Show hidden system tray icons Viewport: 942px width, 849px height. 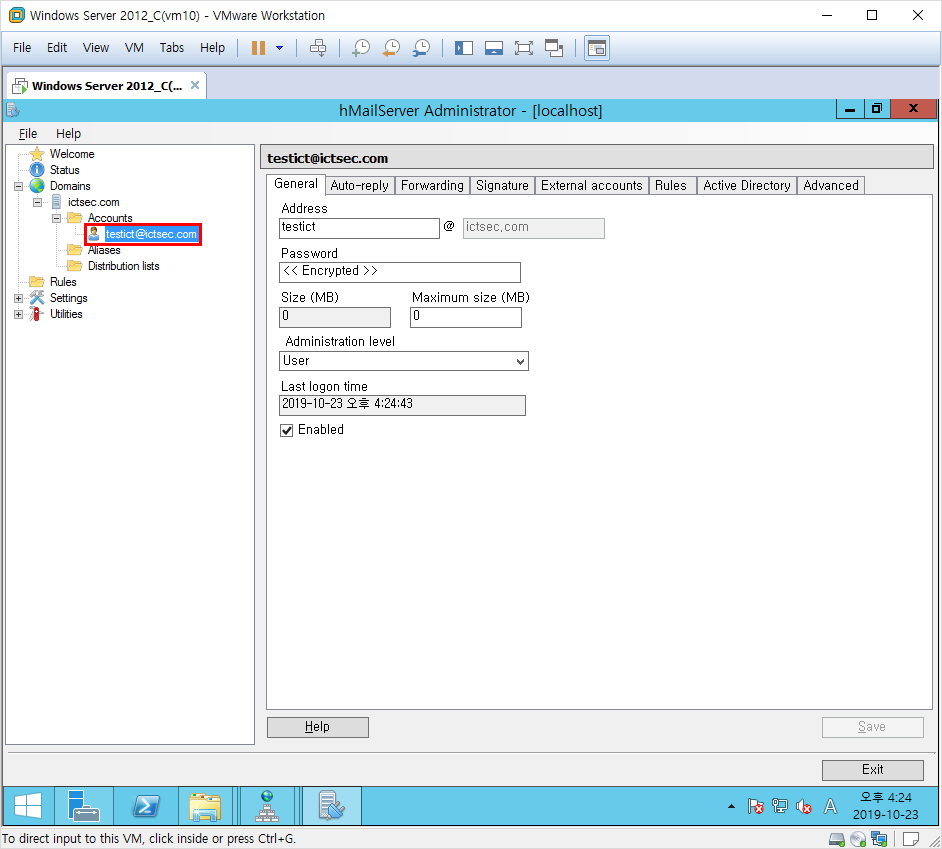coord(731,806)
